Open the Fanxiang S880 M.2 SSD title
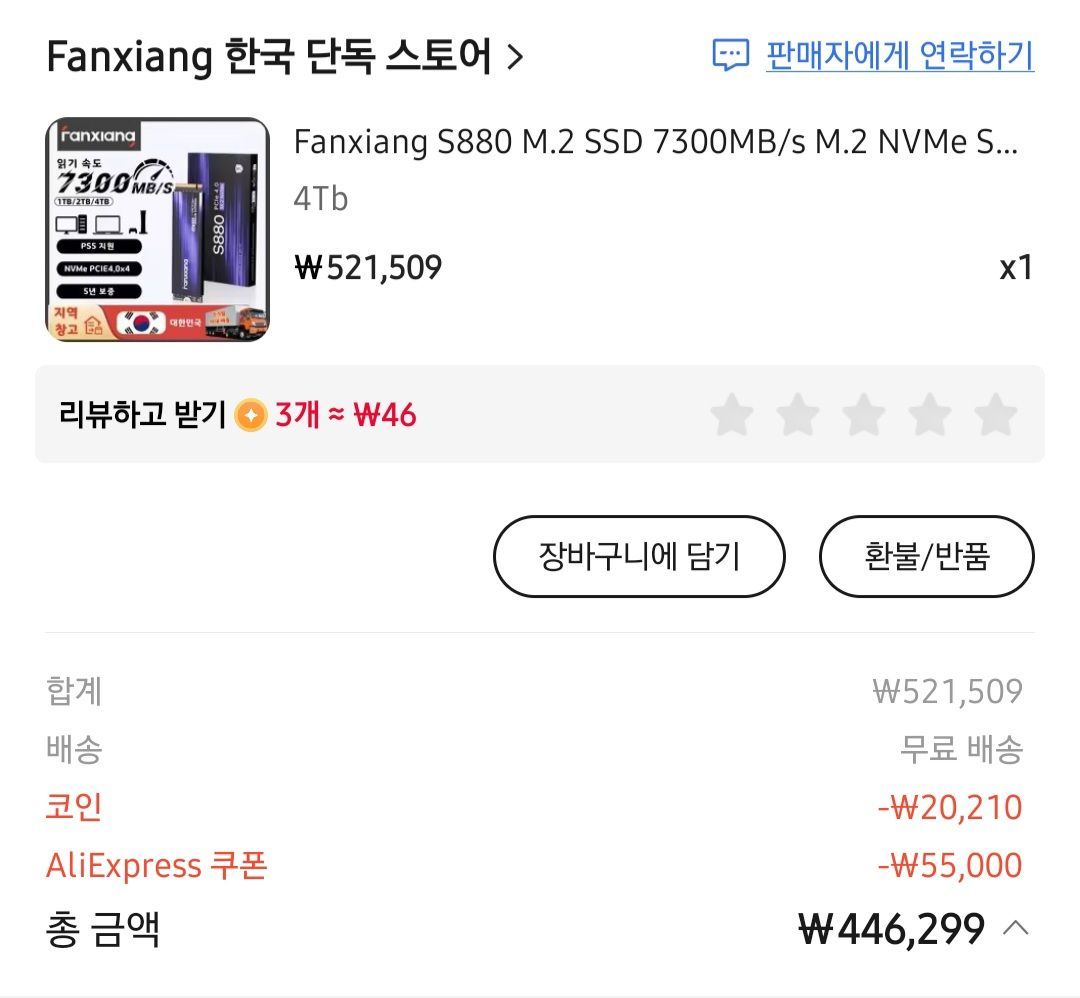1080x998 pixels. coord(655,143)
